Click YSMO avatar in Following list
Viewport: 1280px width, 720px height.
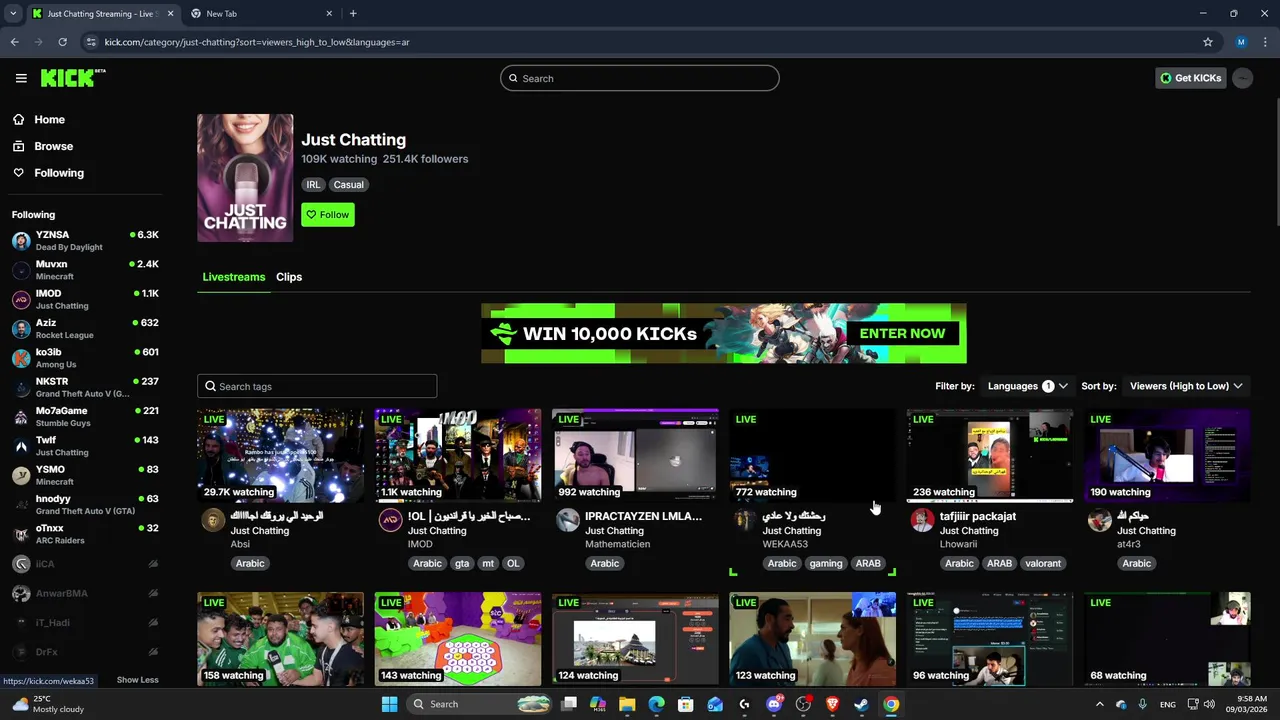(21, 475)
